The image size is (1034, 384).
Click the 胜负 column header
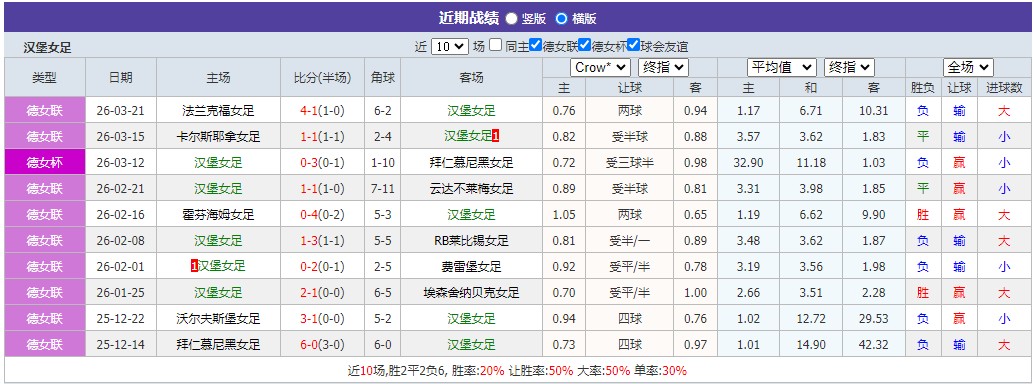point(923,88)
